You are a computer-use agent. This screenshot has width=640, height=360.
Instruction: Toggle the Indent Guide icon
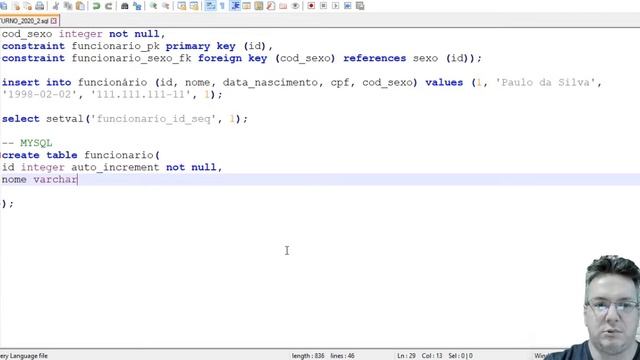coord(236,6)
